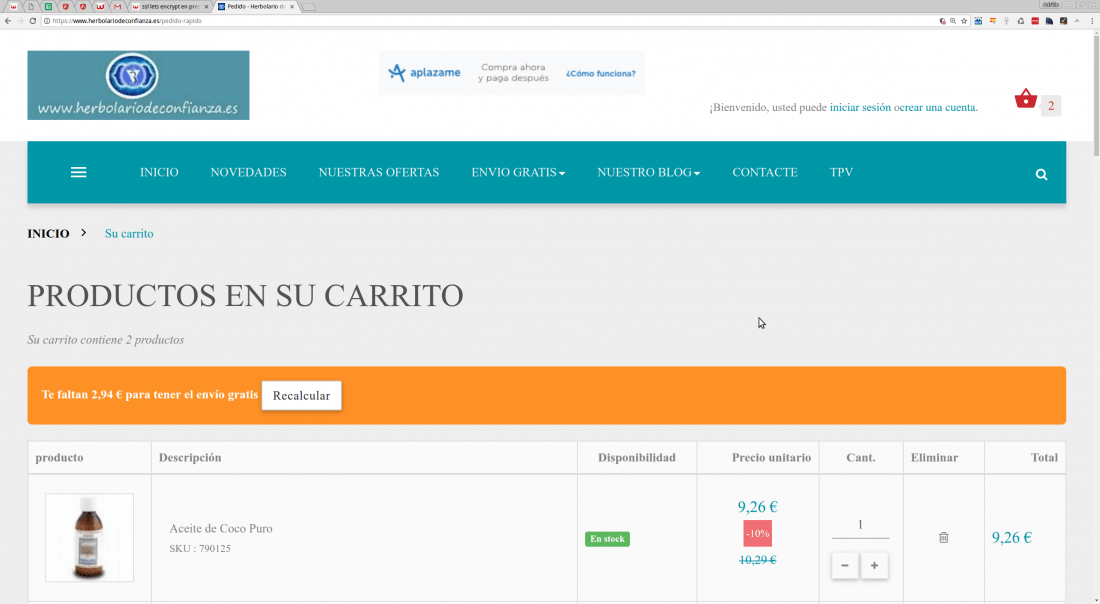
Task: Open the hamburger menu in navigation bar
Action: 79,173
